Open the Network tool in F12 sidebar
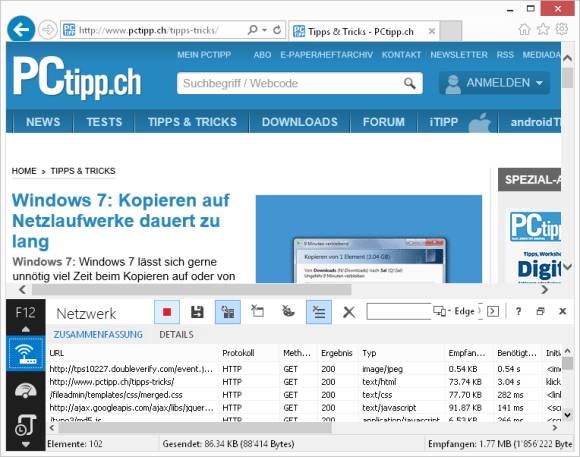The image size is (580, 457). (26, 353)
